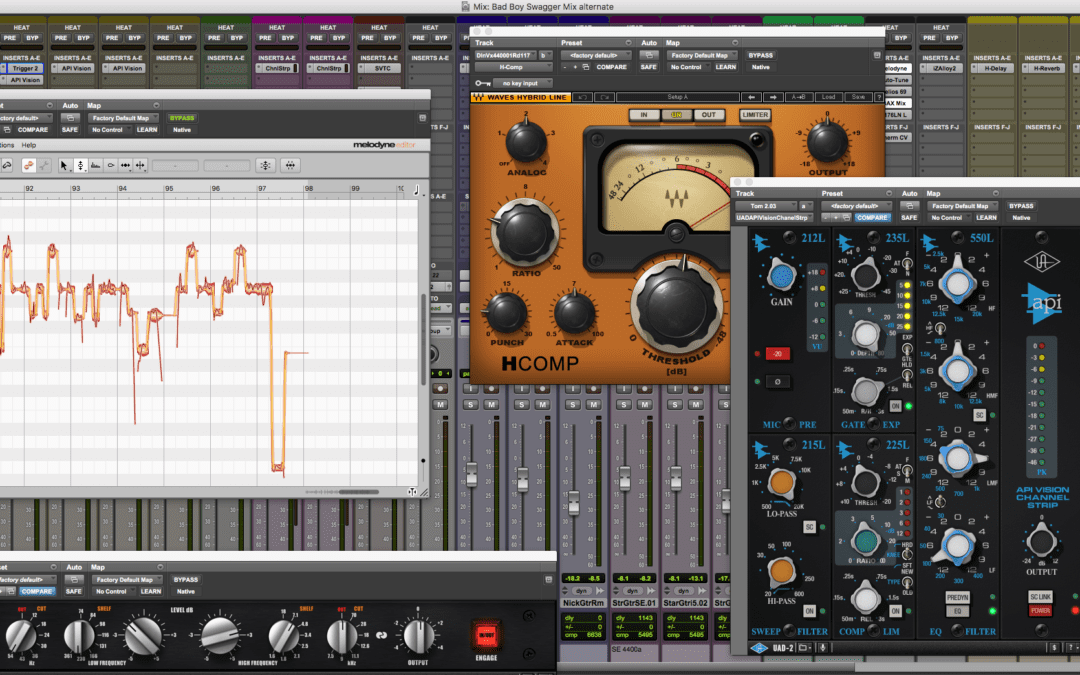Viewport: 1080px width, 675px height.
Task: Open H-Comp Factory Default Map dropdown
Action: tap(703, 55)
